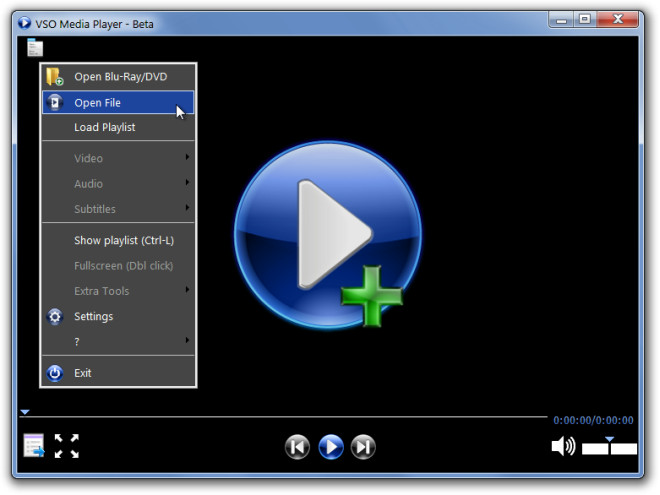The height and width of the screenshot is (495, 660).
Task: Click the gear icon beside Settings
Action: [55, 317]
